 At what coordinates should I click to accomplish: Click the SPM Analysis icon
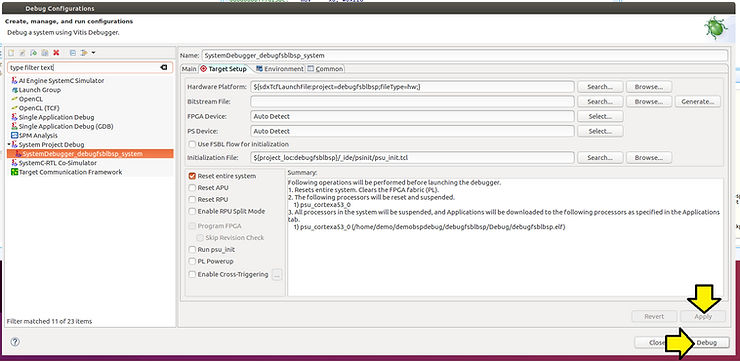point(15,135)
